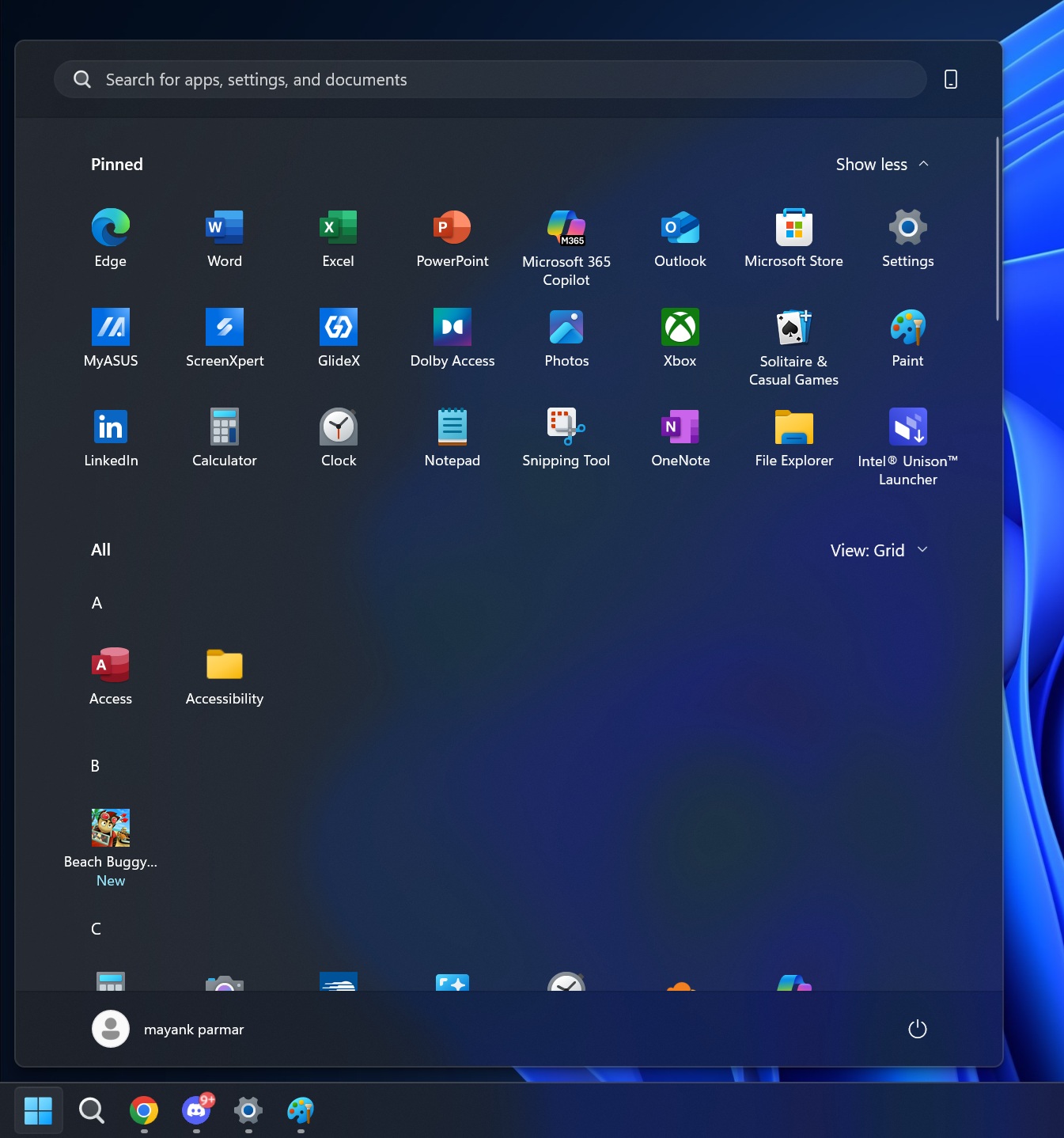Launch Outlook from pinned apps

[680, 238]
